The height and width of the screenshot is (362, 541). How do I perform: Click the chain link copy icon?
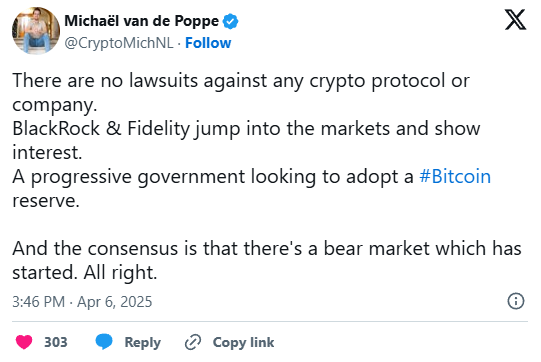pyautogui.click(x=193, y=342)
